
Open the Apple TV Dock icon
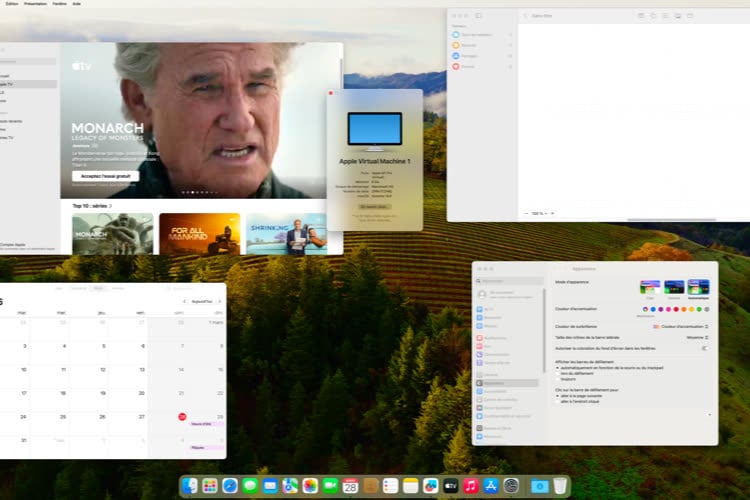pos(451,486)
